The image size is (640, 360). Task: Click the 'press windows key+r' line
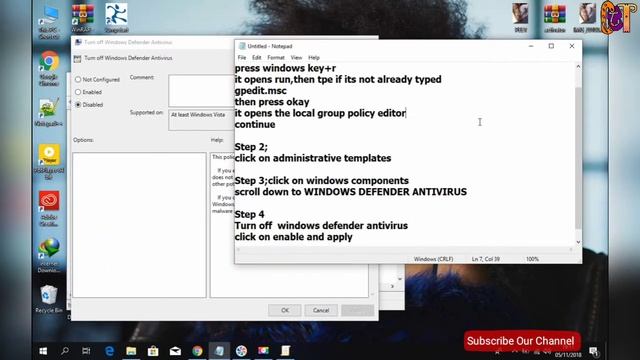285,68
